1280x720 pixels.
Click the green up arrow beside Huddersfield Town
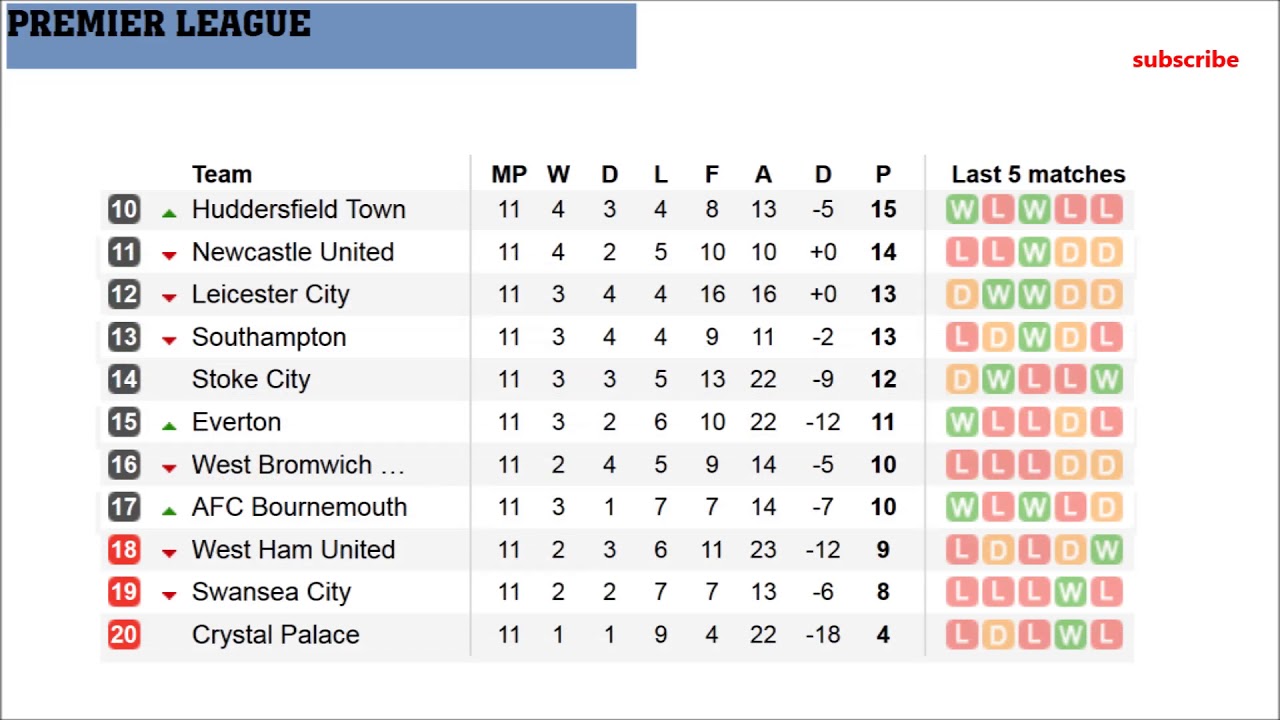point(169,212)
